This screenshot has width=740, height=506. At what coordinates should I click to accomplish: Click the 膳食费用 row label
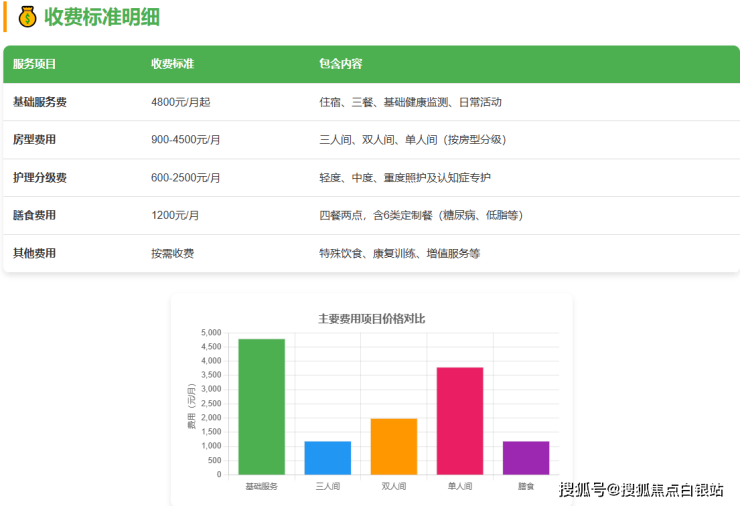click(34, 215)
